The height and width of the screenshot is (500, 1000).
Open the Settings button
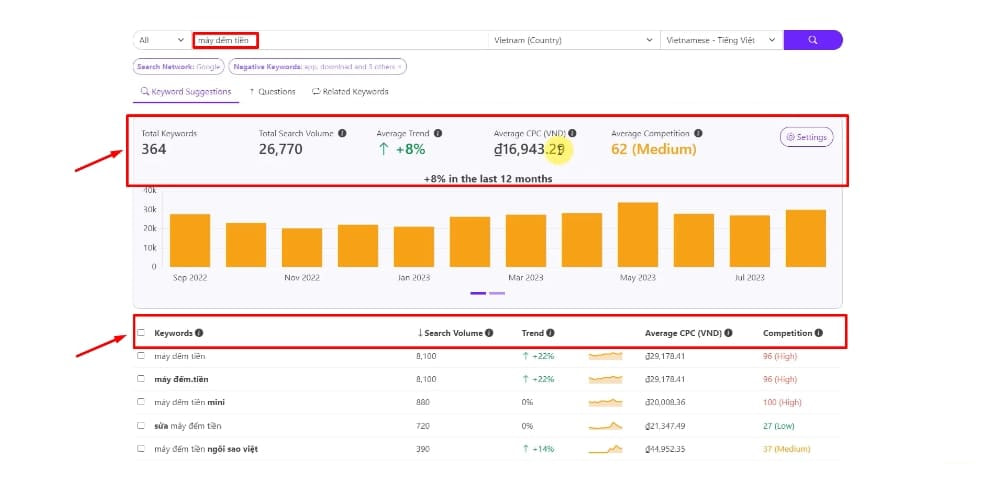(x=806, y=137)
